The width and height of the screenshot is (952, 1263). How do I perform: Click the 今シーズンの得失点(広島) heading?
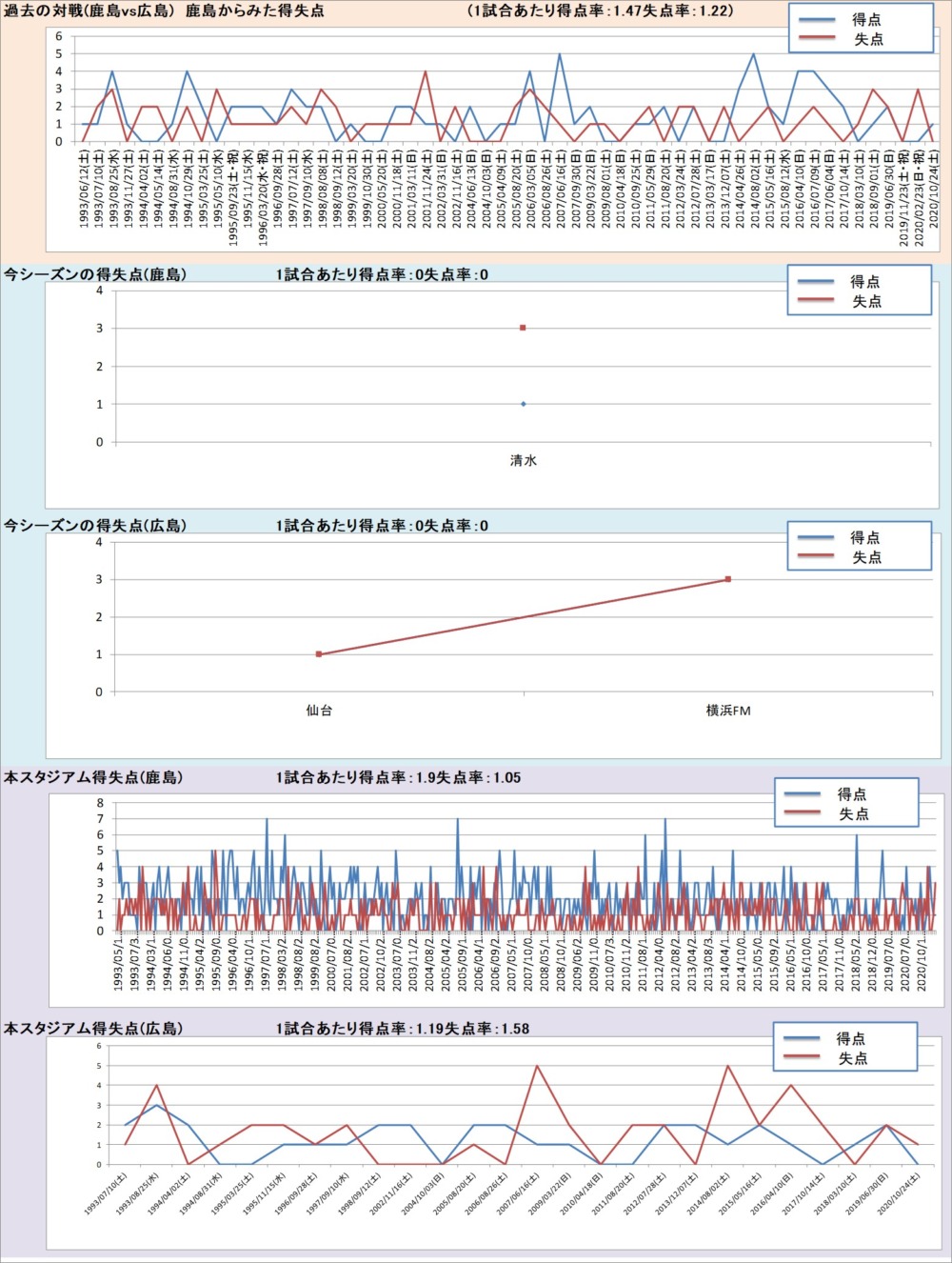pyautogui.click(x=95, y=526)
